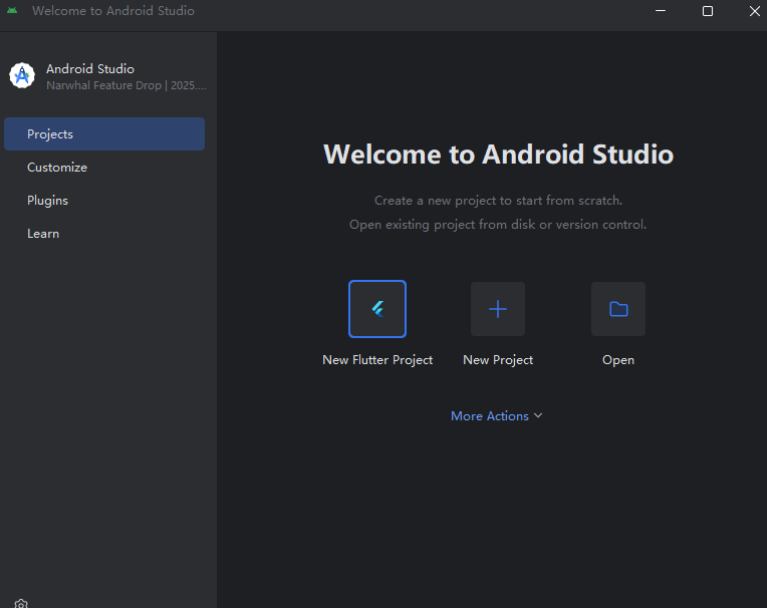Image resolution: width=767 pixels, height=608 pixels.
Task: Click the Android Studio logo in sidebar
Action: click(x=22, y=76)
